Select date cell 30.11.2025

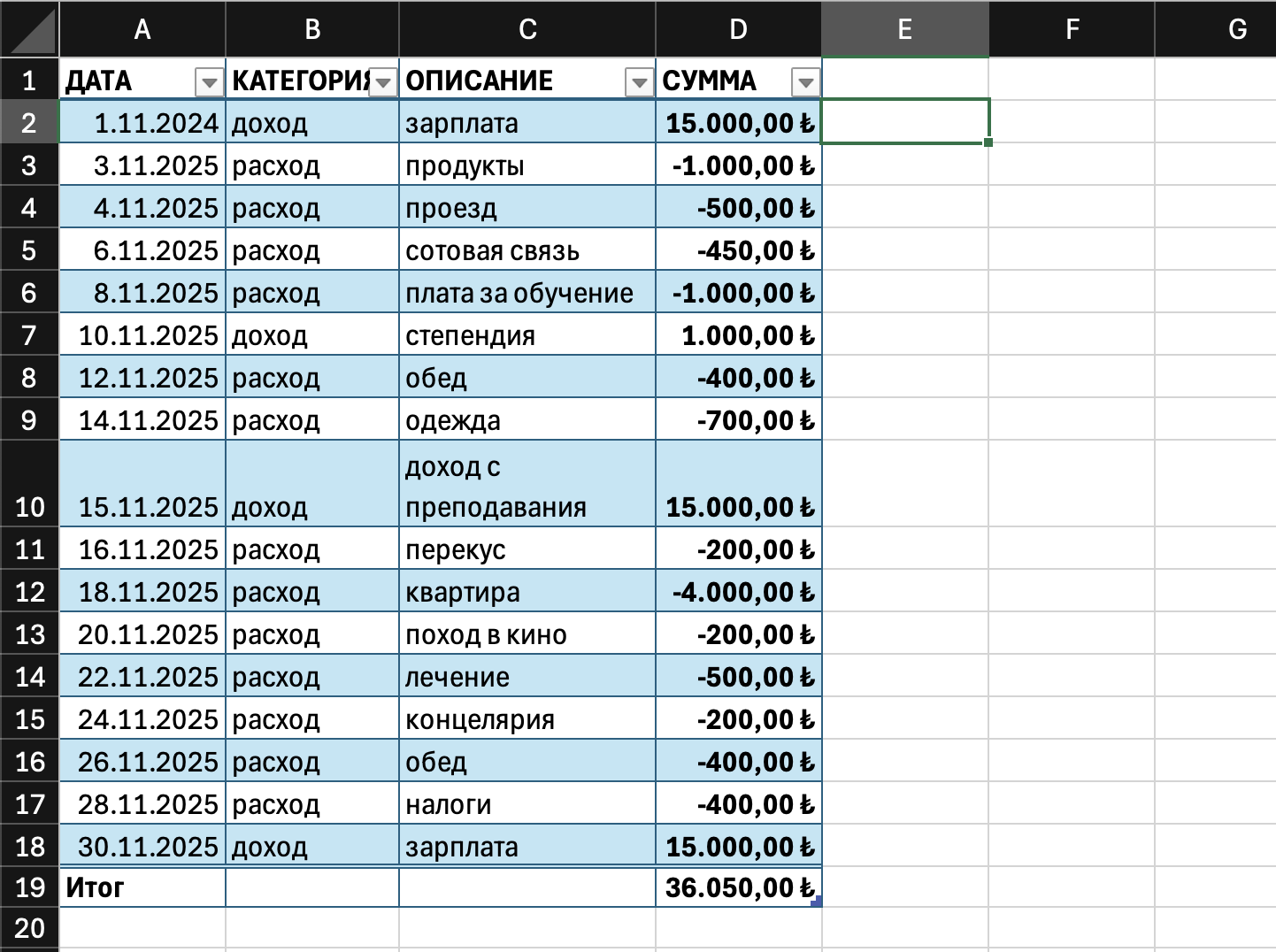click(x=142, y=846)
